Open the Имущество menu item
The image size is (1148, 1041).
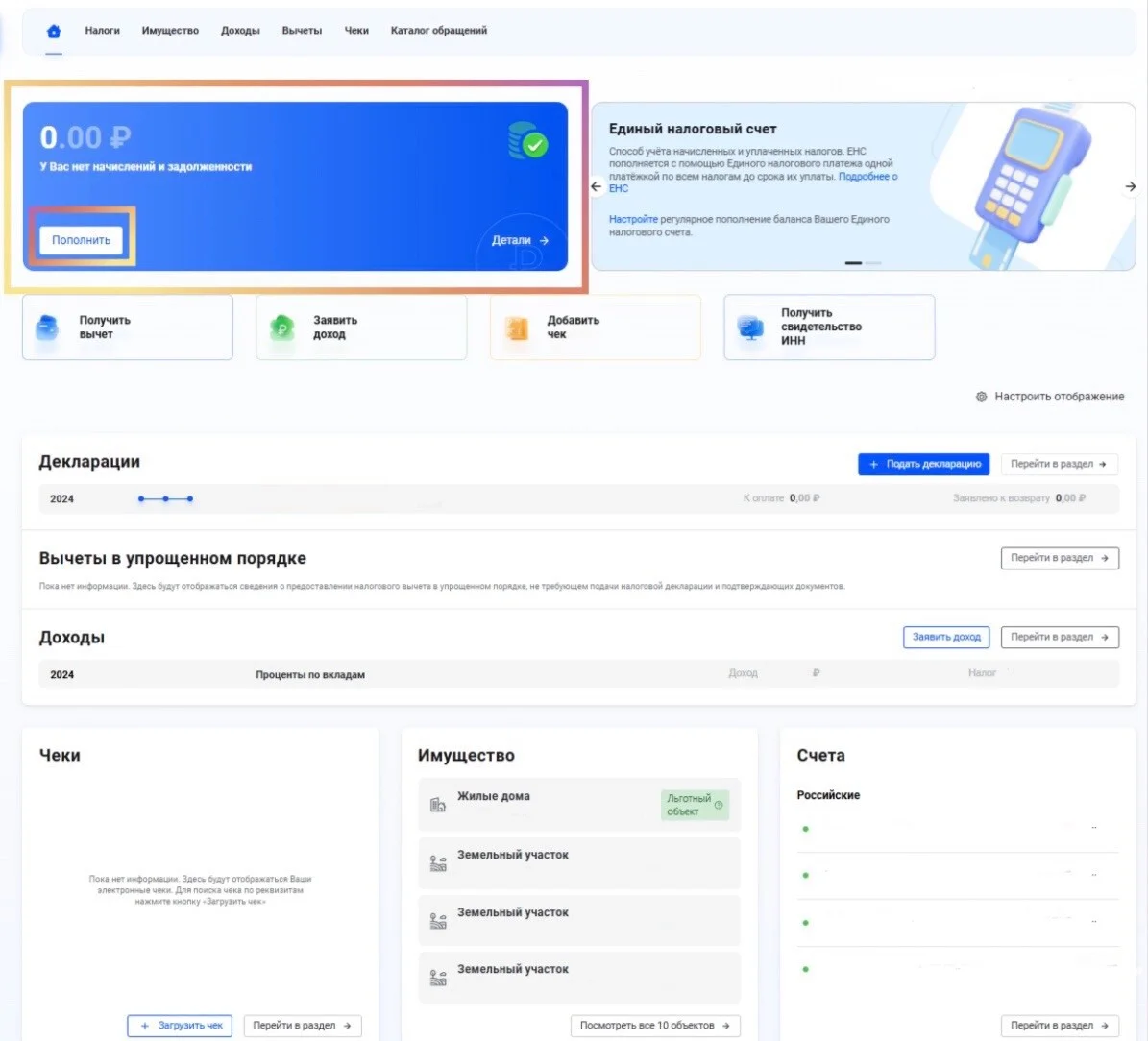tap(170, 31)
